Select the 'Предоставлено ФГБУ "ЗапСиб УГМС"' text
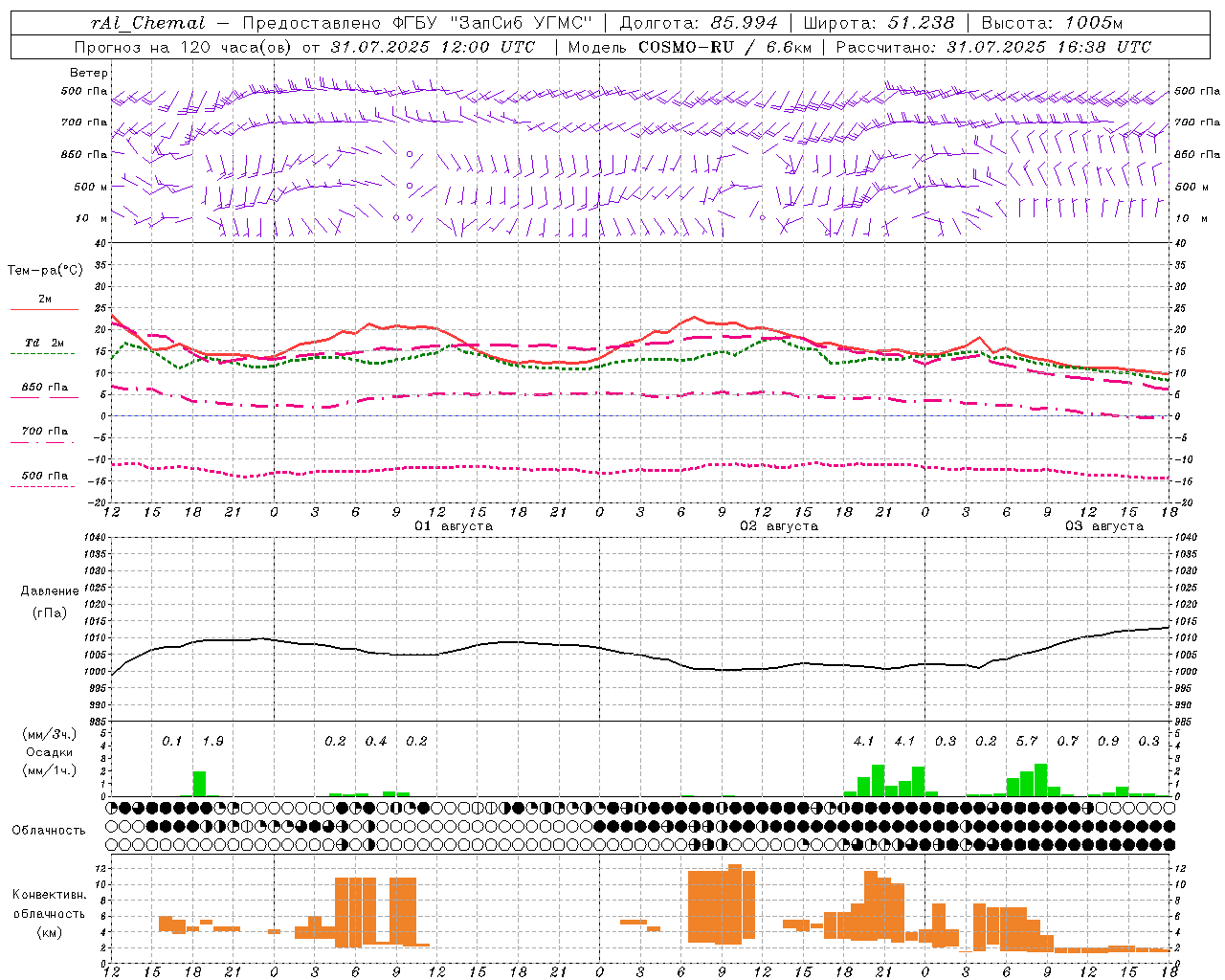This screenshot has width=1225, height=980. pos(418,23)
